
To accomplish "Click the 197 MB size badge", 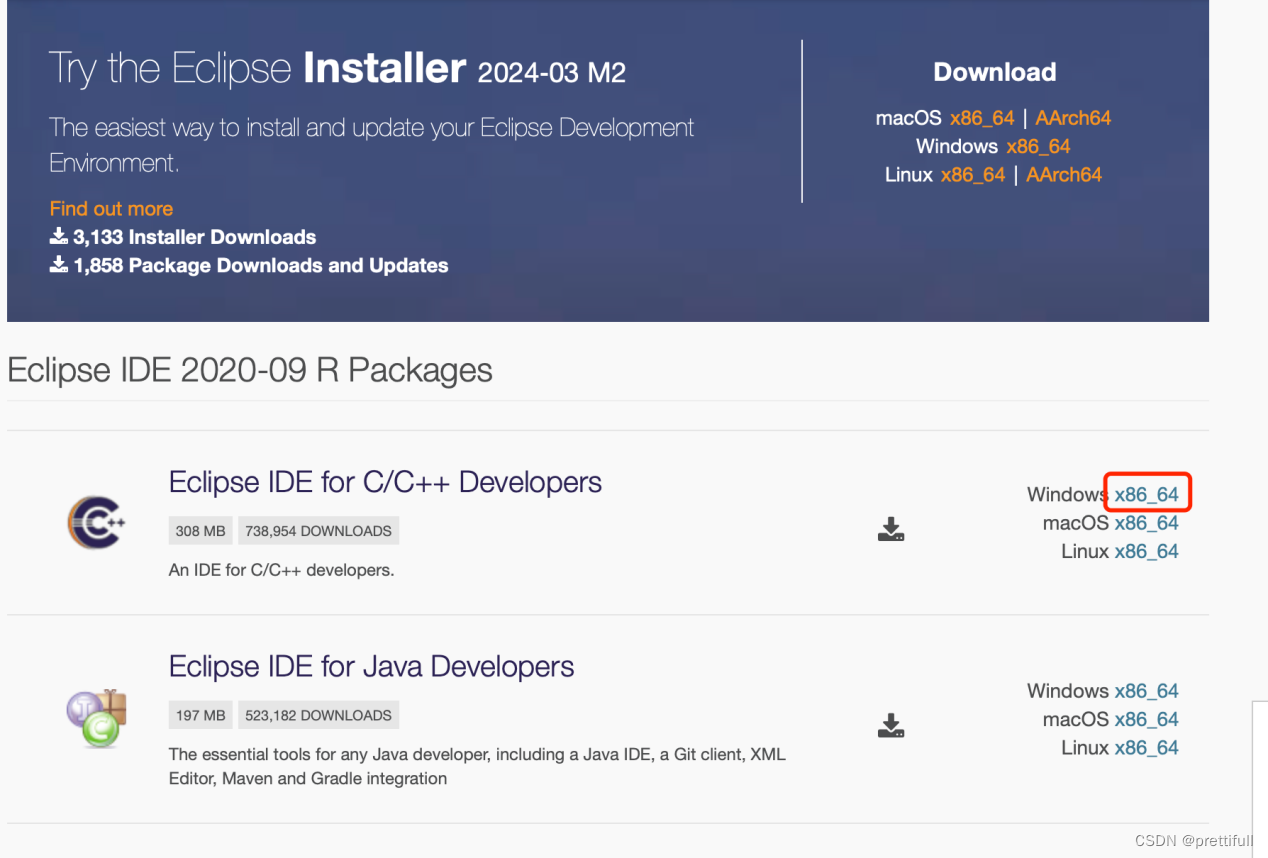I will [x=201, y=715].
